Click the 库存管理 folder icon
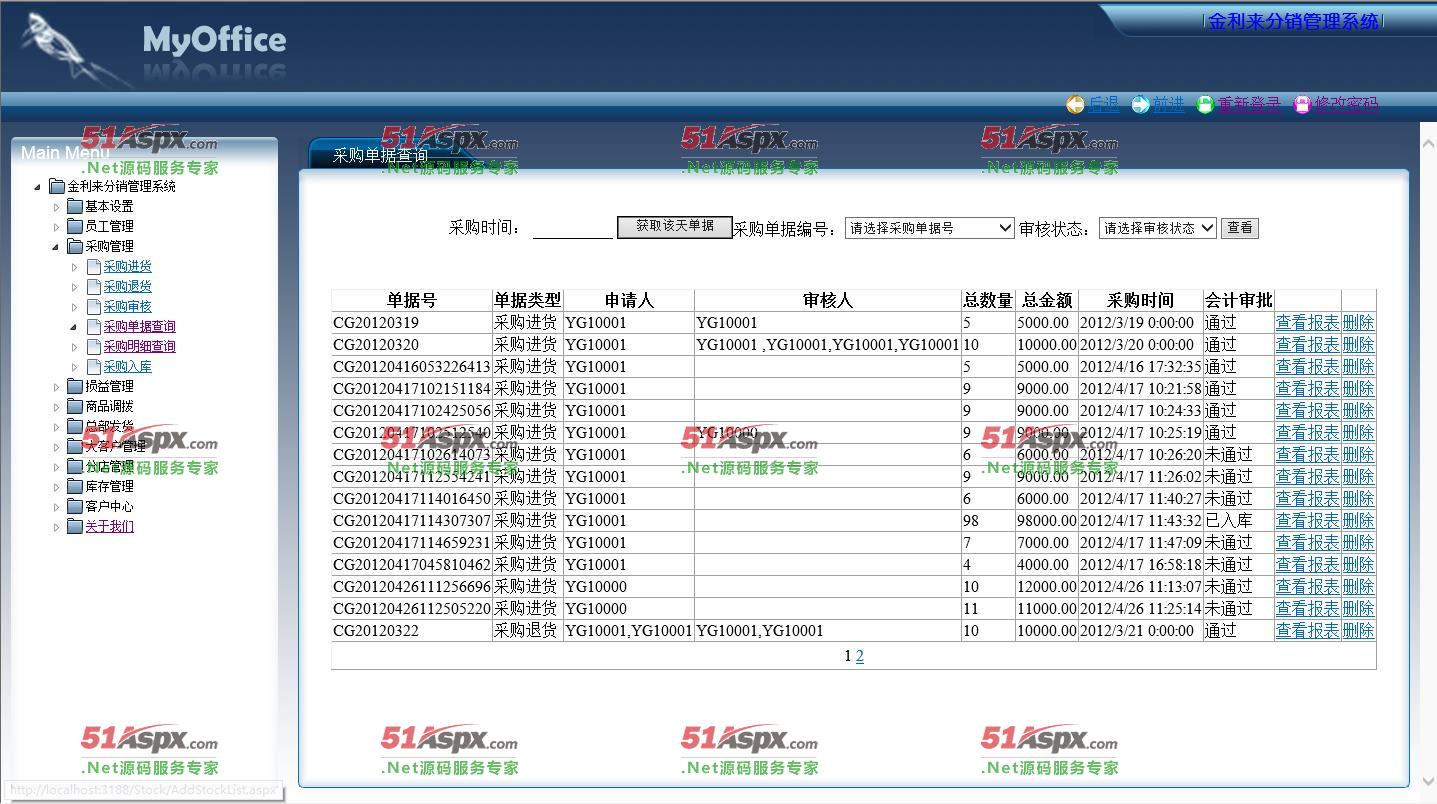The image size is (1437, 804). click(x=75, y=486)
